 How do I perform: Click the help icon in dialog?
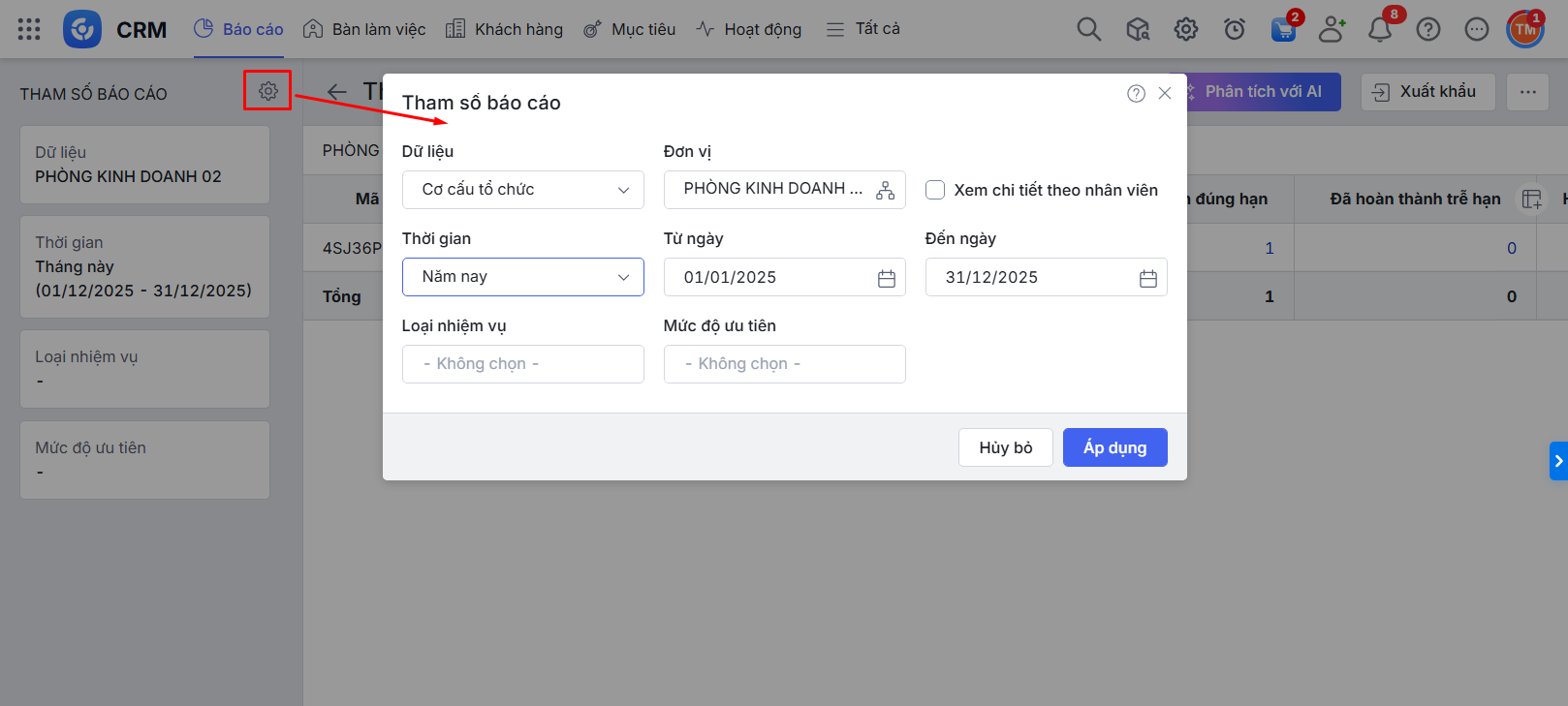pyautogui.click(x=1136, y=93)
